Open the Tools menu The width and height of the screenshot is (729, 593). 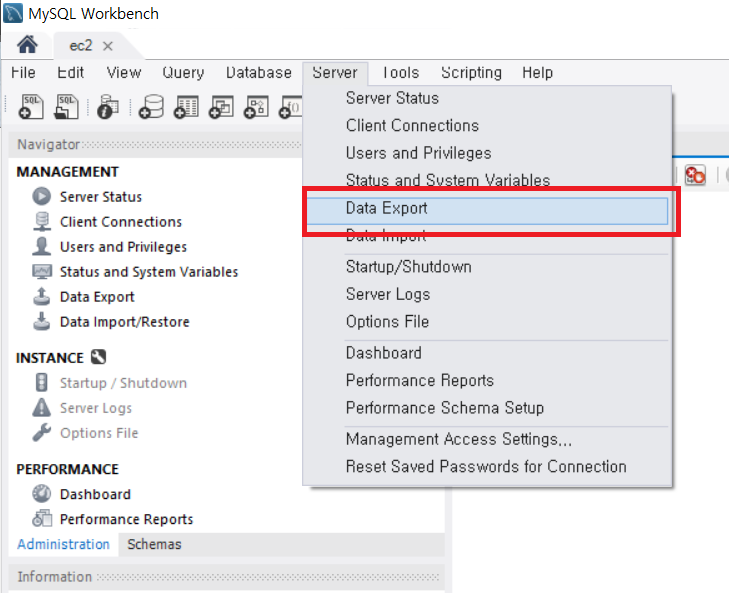click(x=401, y=73)
